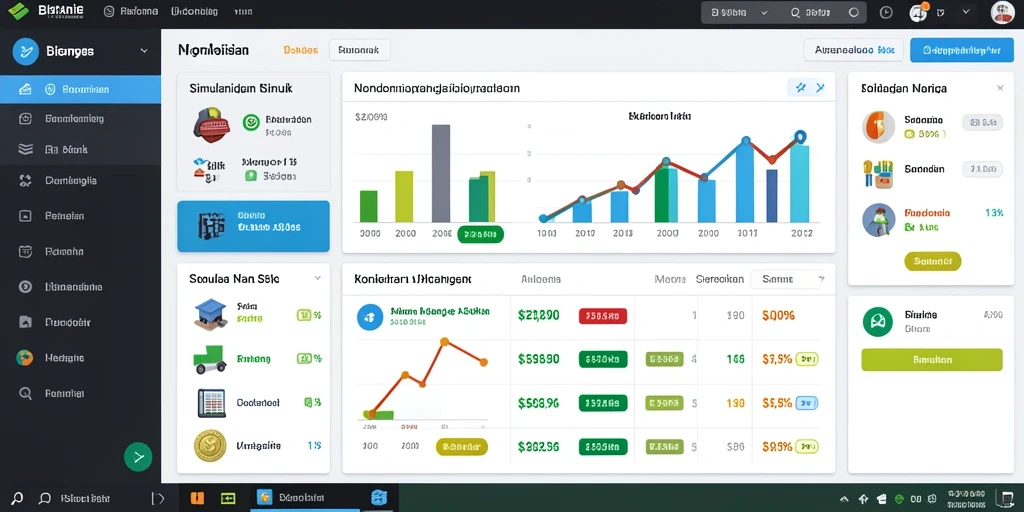Toggle the grey pill beside first right-panel item
The image size is (1024, 512).
(x=982, y=122)
